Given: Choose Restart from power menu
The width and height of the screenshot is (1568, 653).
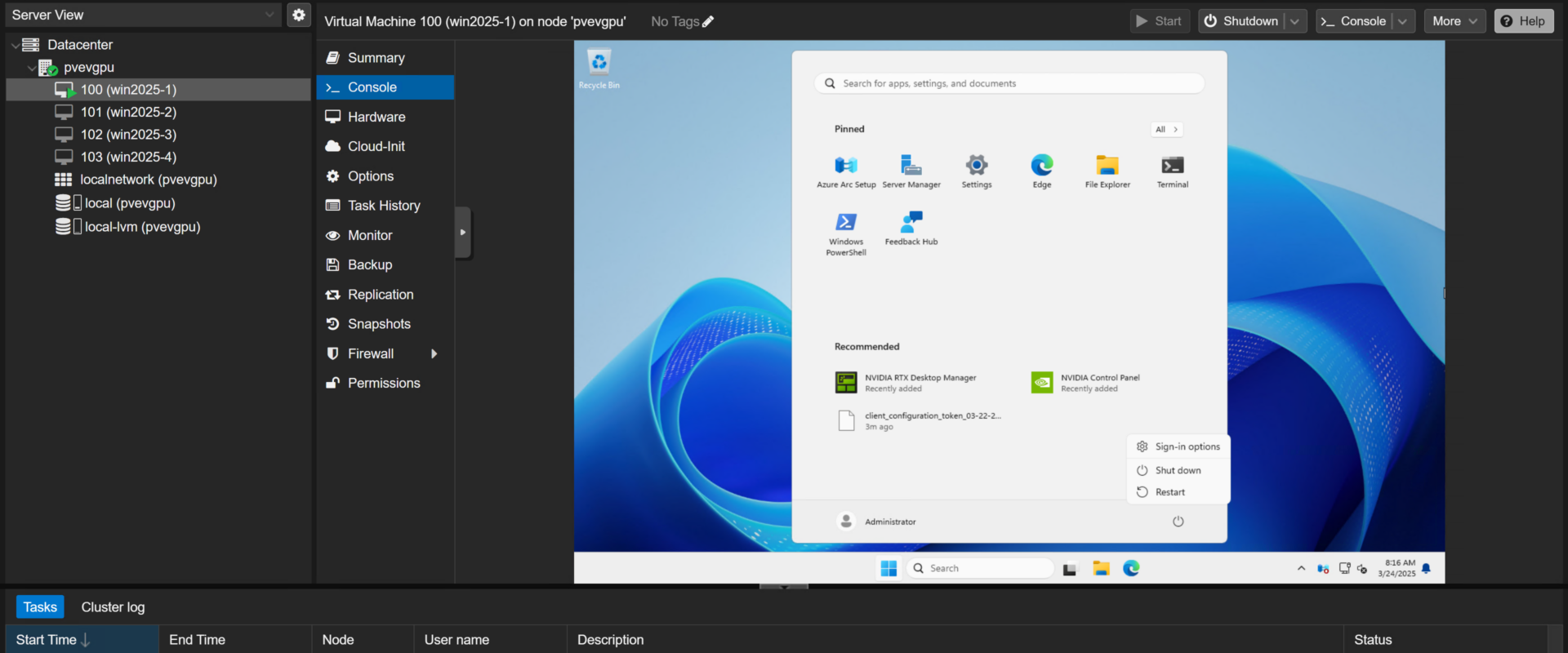Looking at the screenshot, I should click(x=1178, y=492).
